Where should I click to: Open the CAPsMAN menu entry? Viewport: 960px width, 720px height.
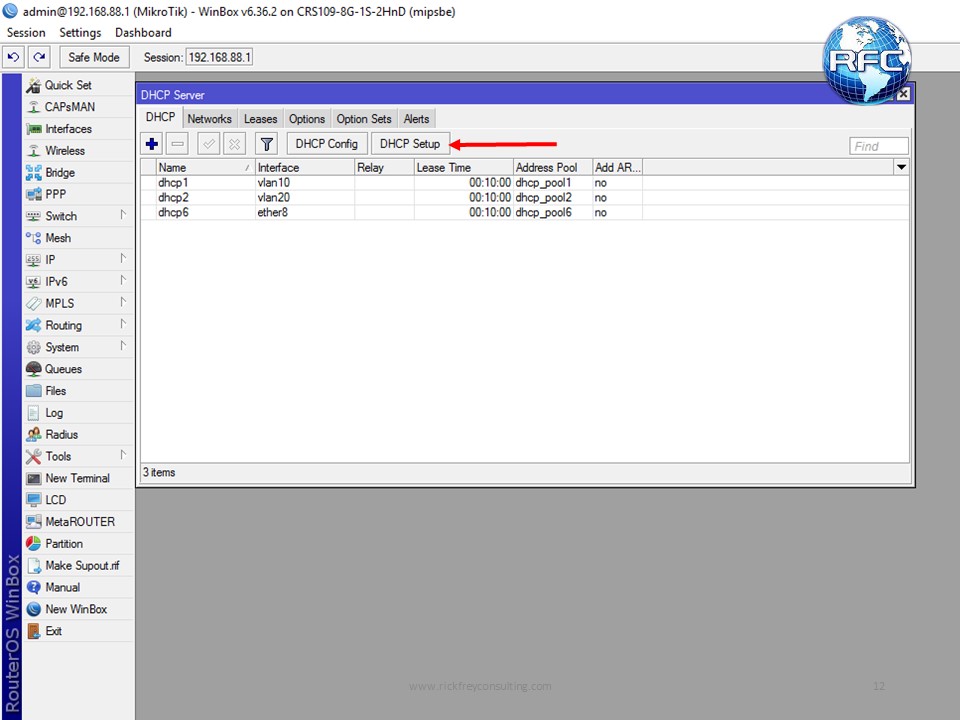coord(78,107)
